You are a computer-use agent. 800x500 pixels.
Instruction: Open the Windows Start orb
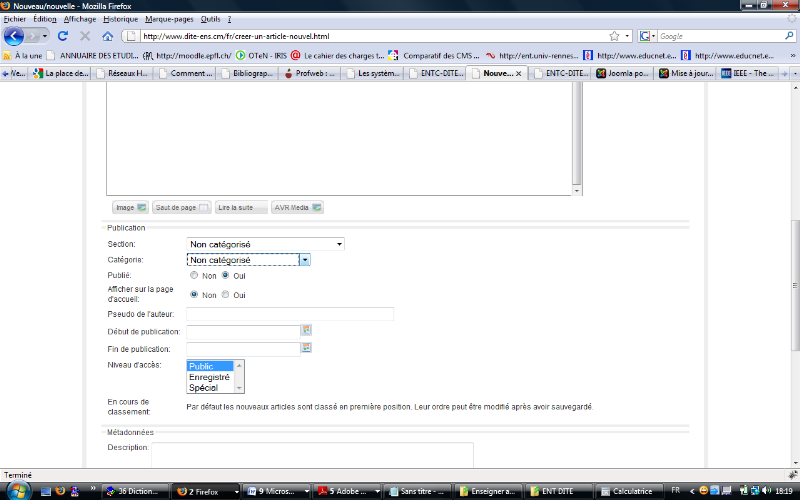click(x=18, y=491)
